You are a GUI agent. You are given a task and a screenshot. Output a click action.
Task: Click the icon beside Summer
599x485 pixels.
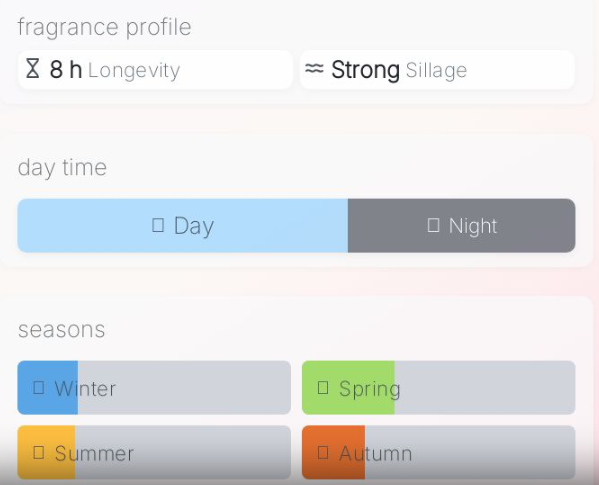point(39,453)
